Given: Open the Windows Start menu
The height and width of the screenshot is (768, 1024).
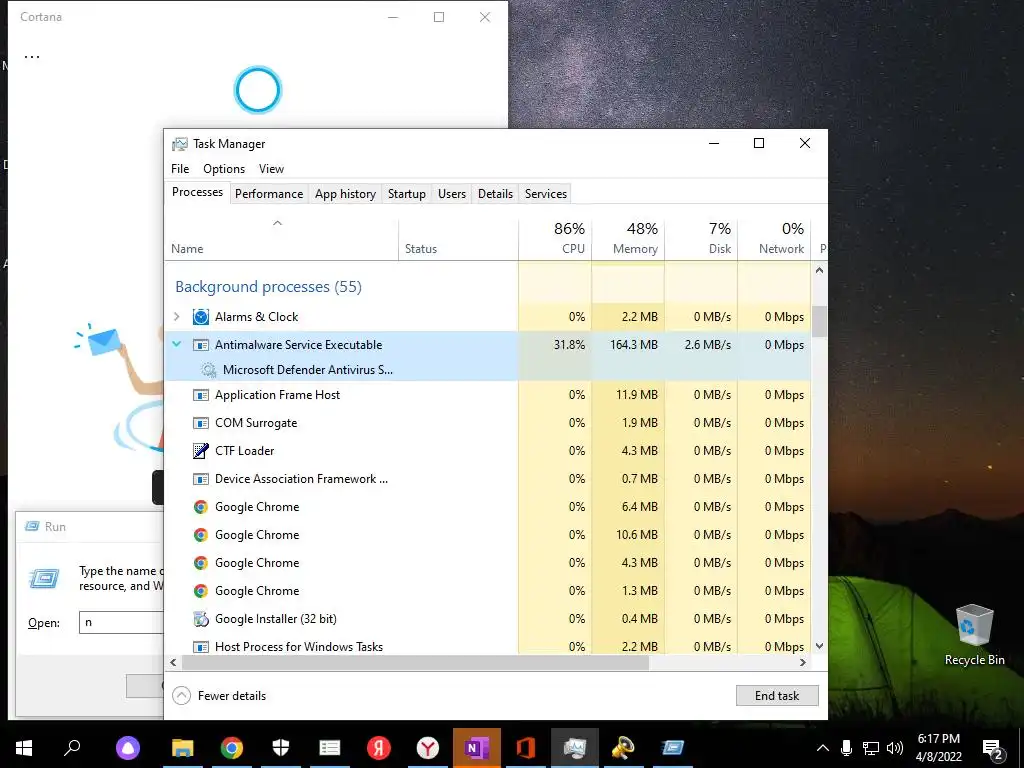Looking at the screenshot, I should pos(24,748).
